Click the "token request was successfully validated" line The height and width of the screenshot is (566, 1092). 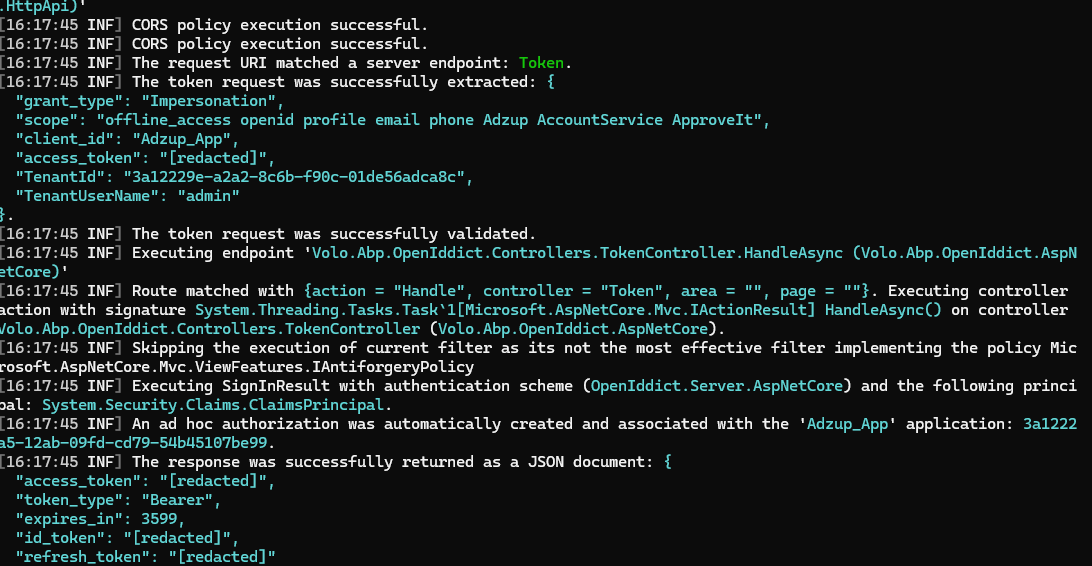334,234
